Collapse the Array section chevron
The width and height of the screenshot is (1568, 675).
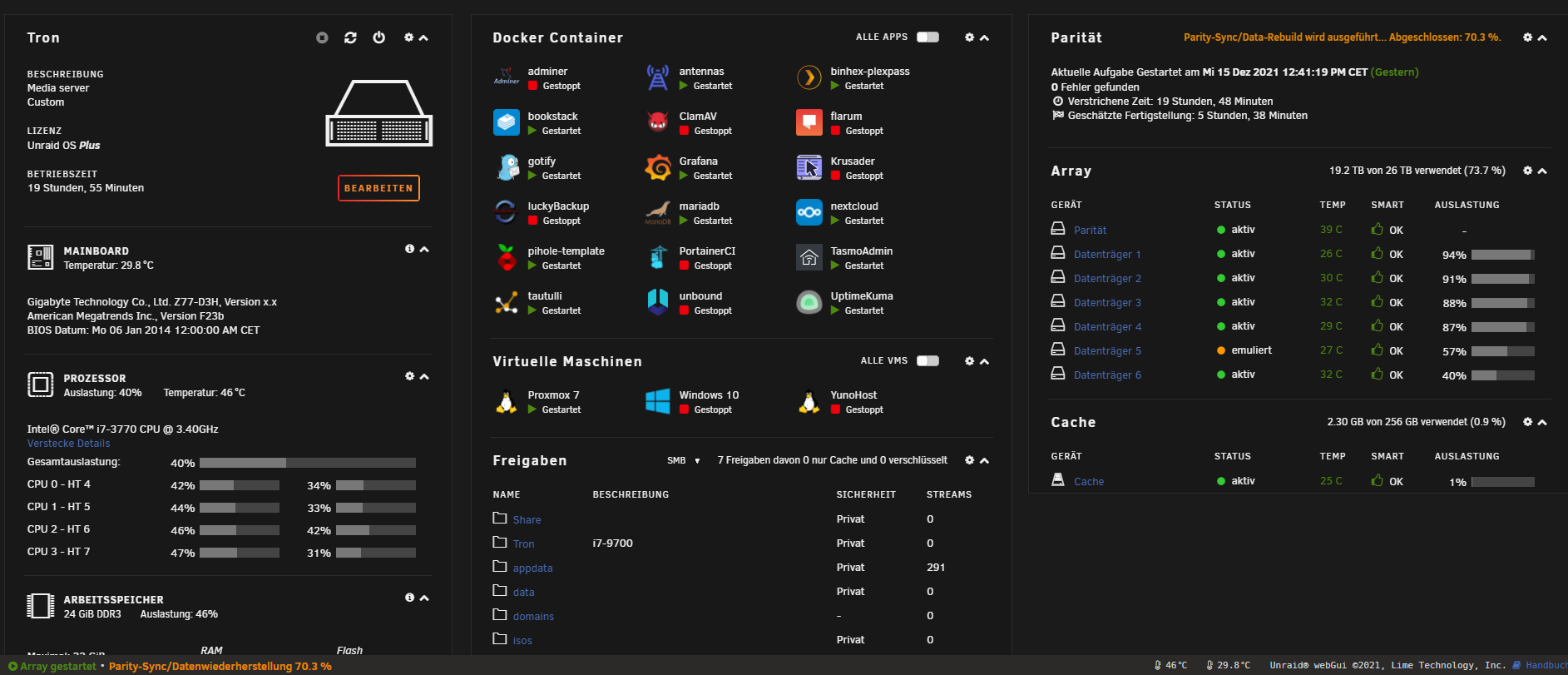click(1542, 171)
